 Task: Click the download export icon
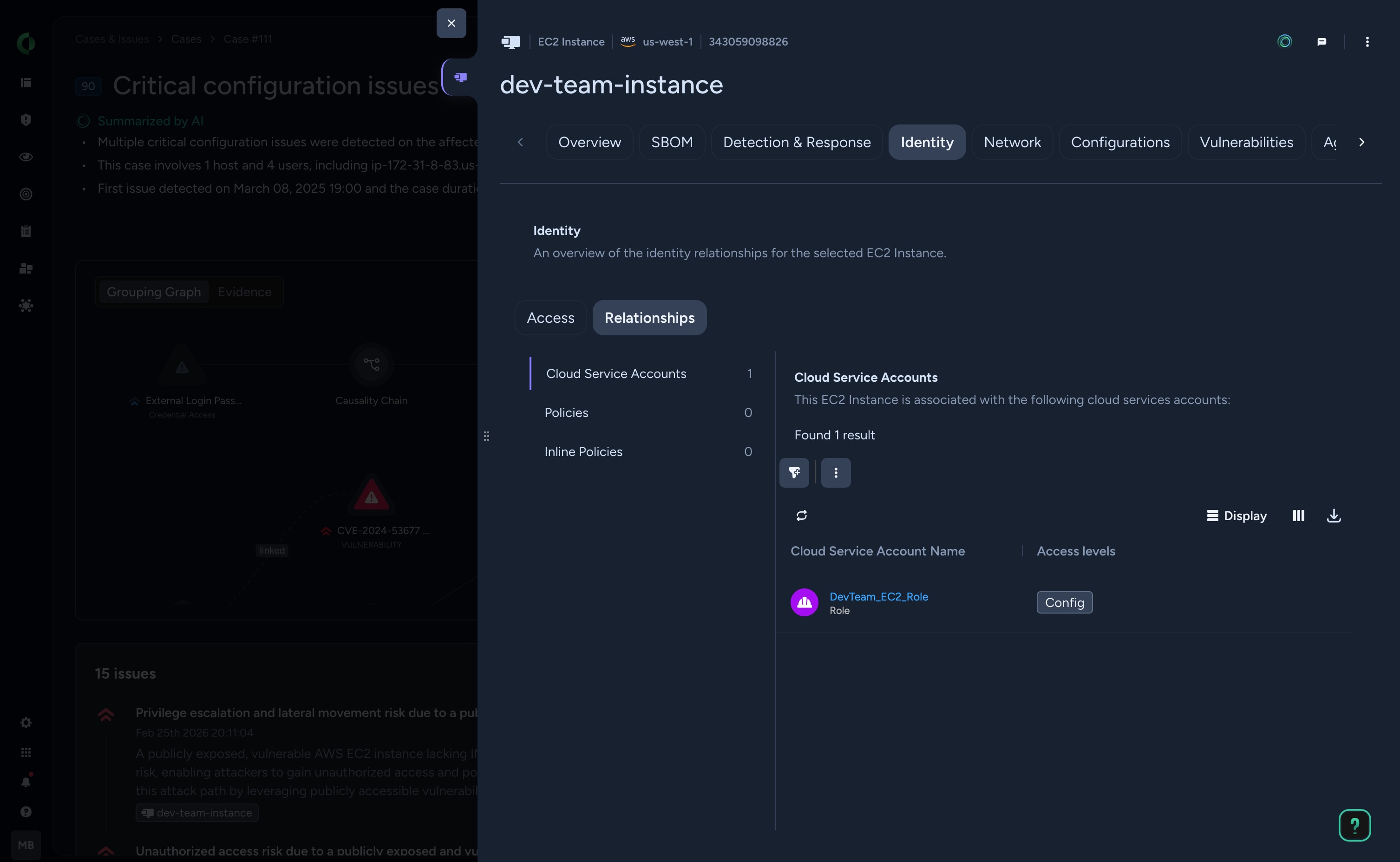coord(1334,516)
